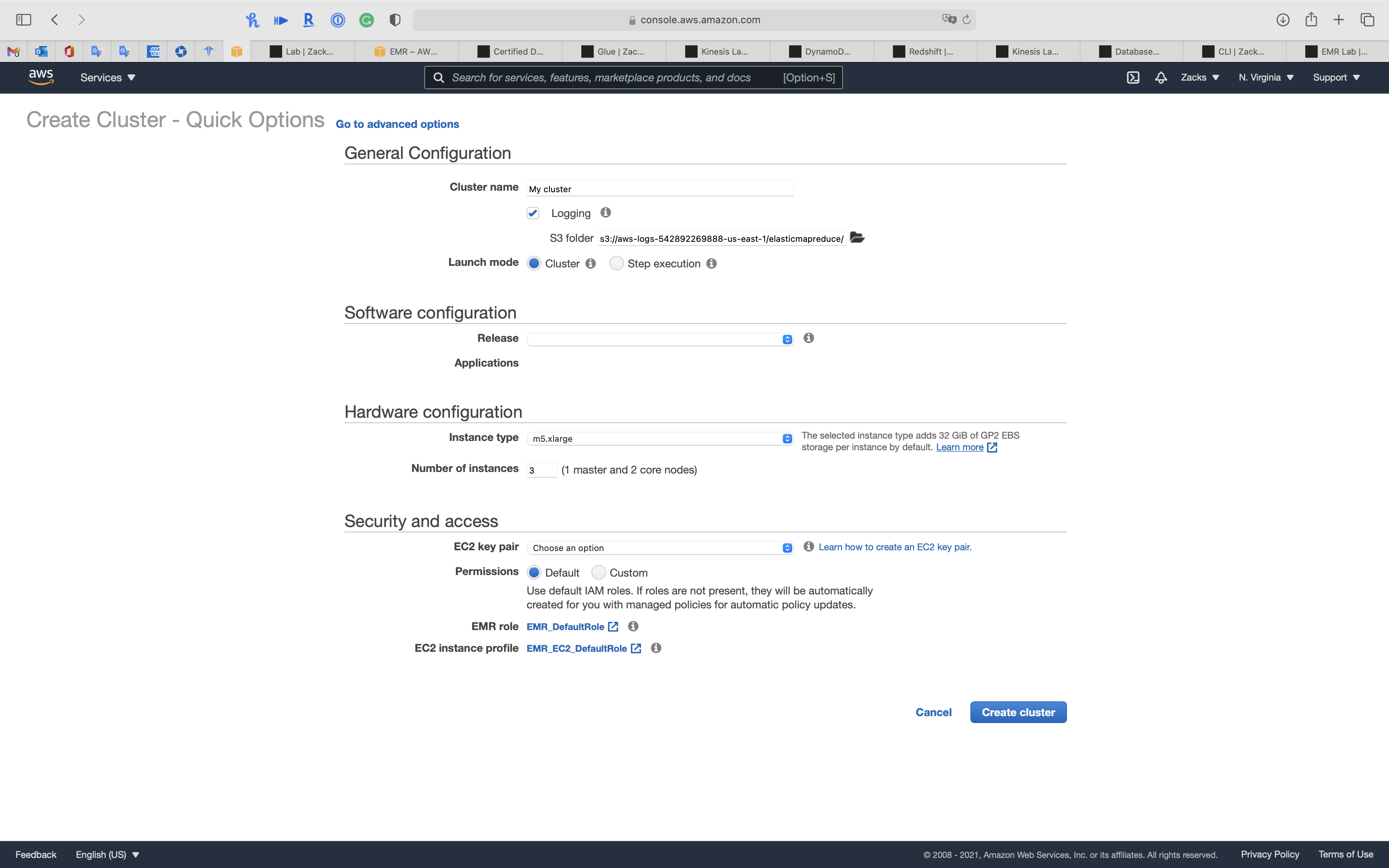1389x868 pixels.
Task: Select Custom permissions radio button
Action: pos(598,572)
